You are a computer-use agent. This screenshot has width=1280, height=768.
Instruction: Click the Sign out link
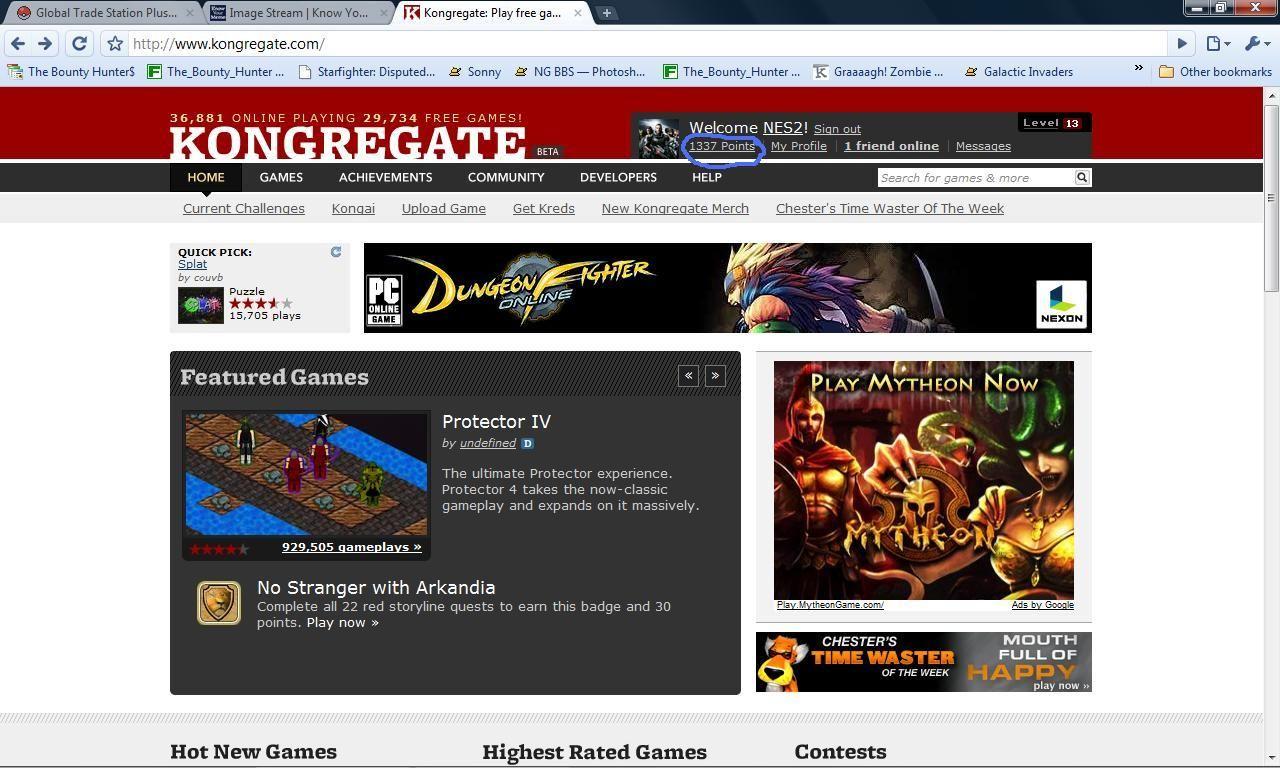point(837,129)
